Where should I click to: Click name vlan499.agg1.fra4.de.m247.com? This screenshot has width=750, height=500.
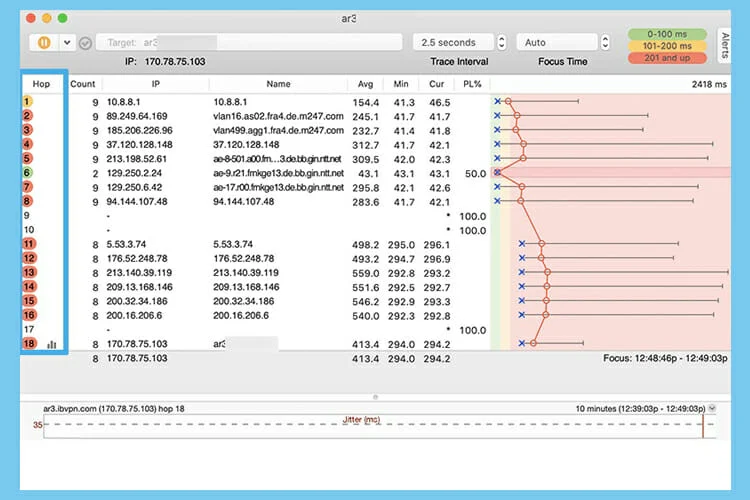(x=278, y=131)
